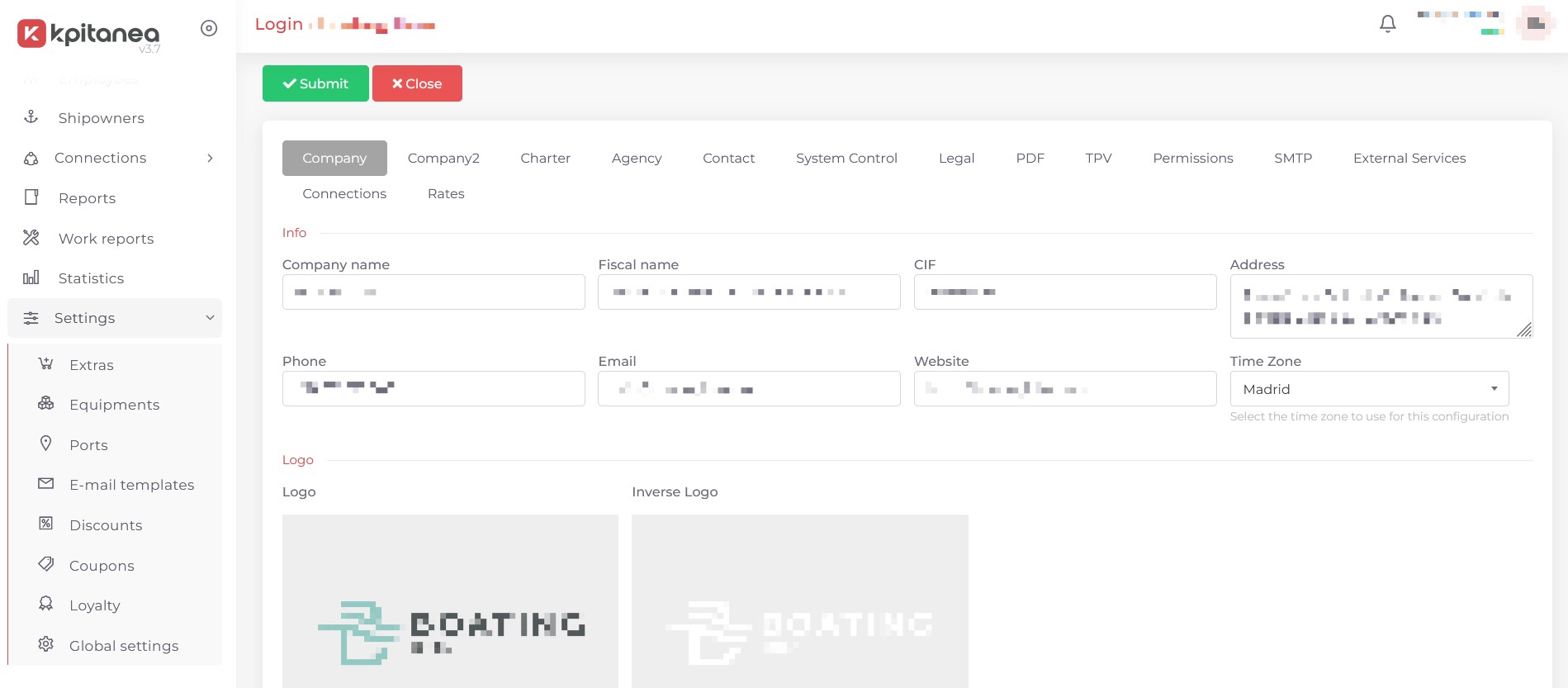Open the notifications bell
Screen dimensions: 1568x688
coord(1388,24)
